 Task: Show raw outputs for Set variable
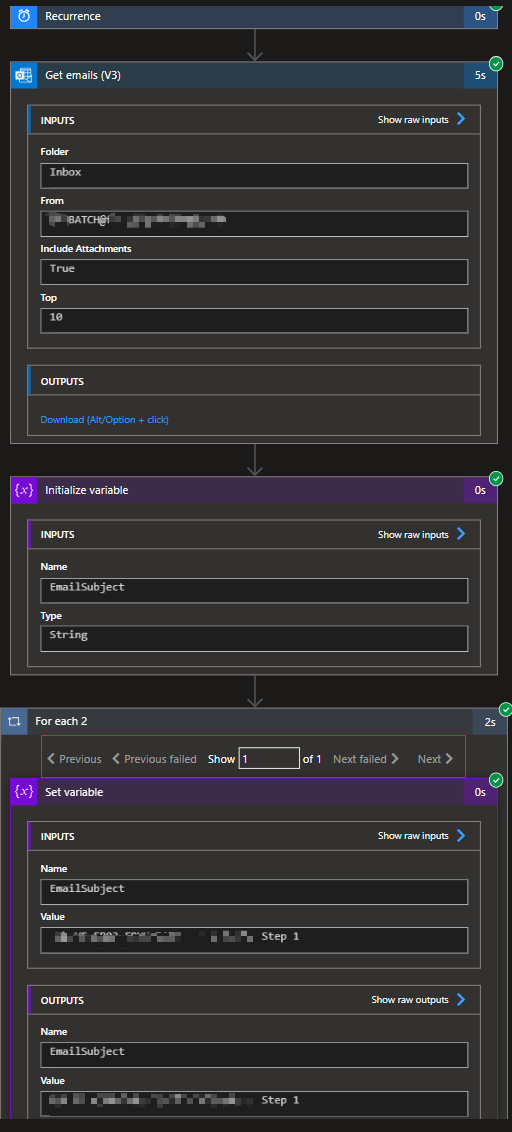419,1000
